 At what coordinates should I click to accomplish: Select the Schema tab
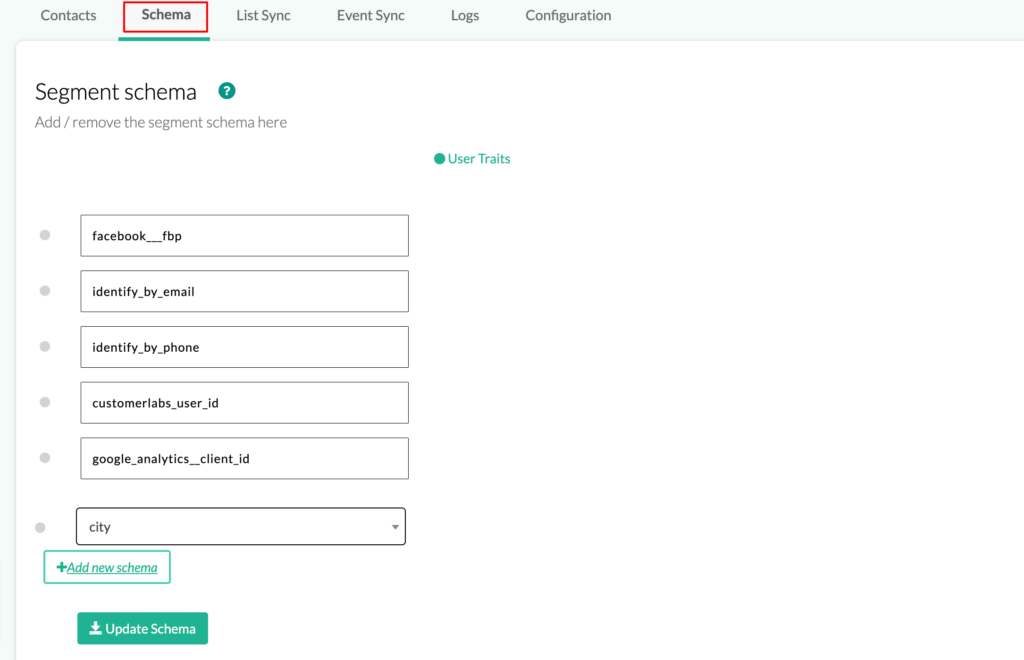point(166,15)
